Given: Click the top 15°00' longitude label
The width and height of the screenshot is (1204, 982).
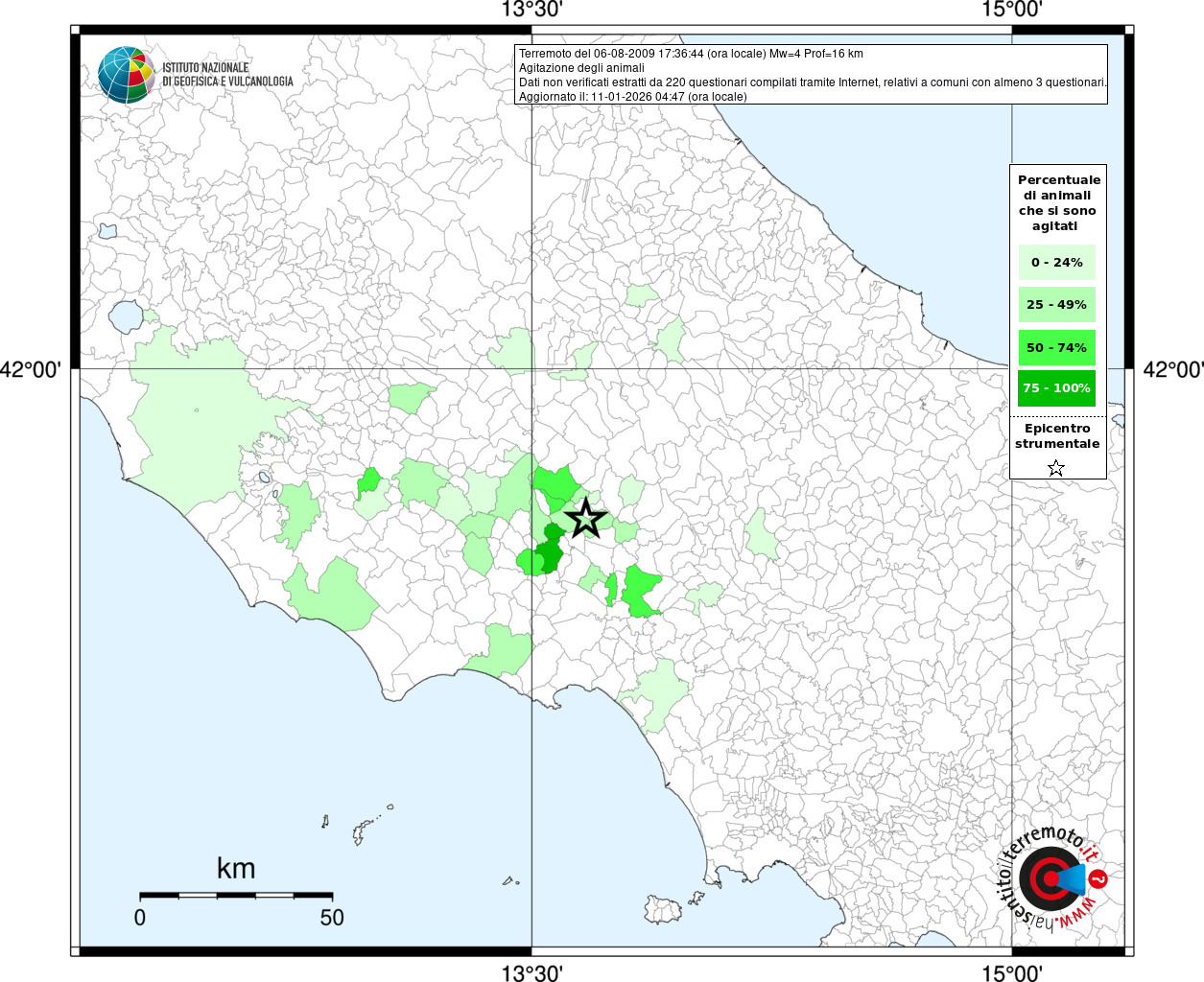Looking at the screenshot, I should pyautogui.click(x=1012, y=10).
